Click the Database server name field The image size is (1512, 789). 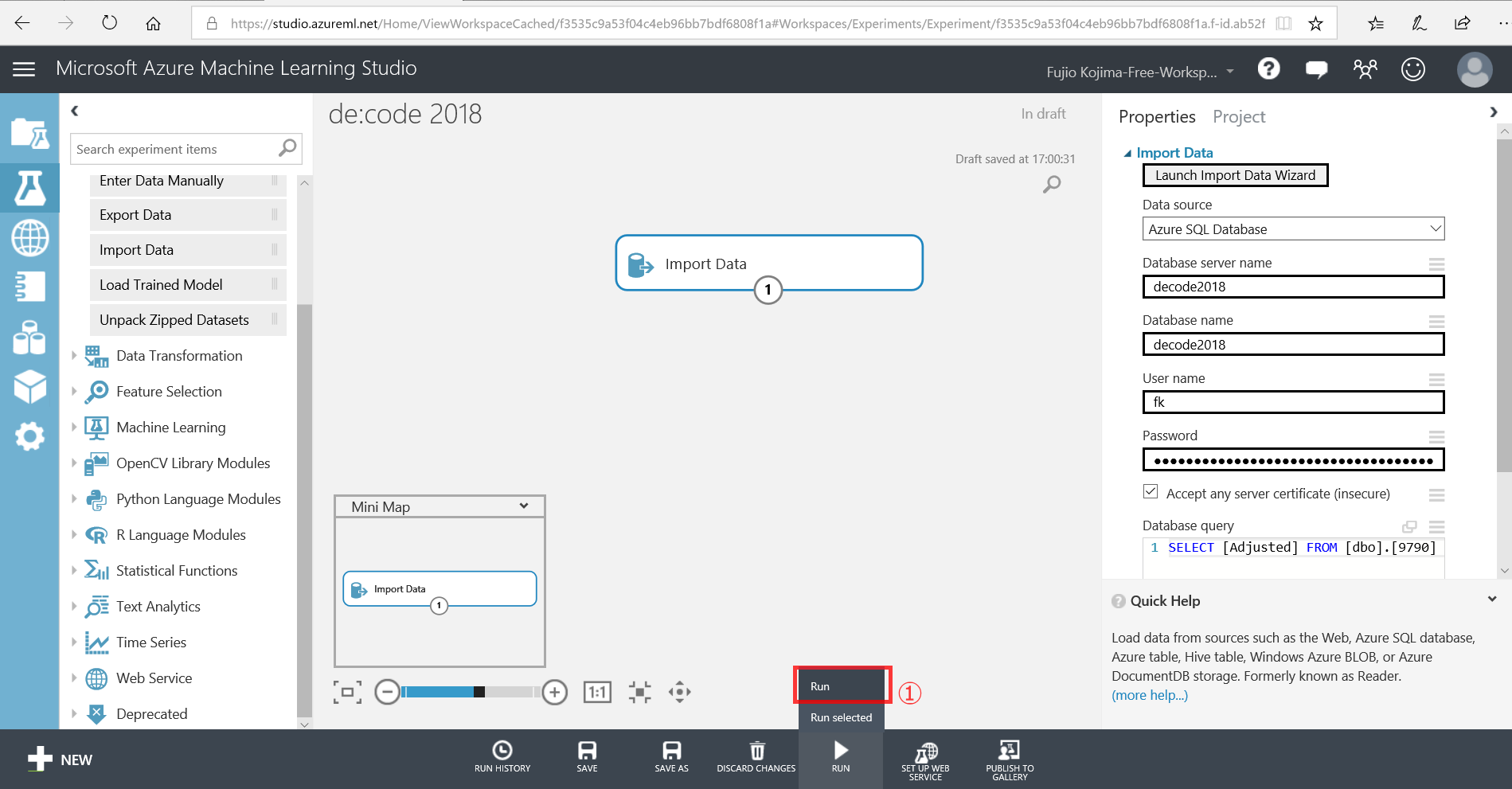coord(1293,287)
